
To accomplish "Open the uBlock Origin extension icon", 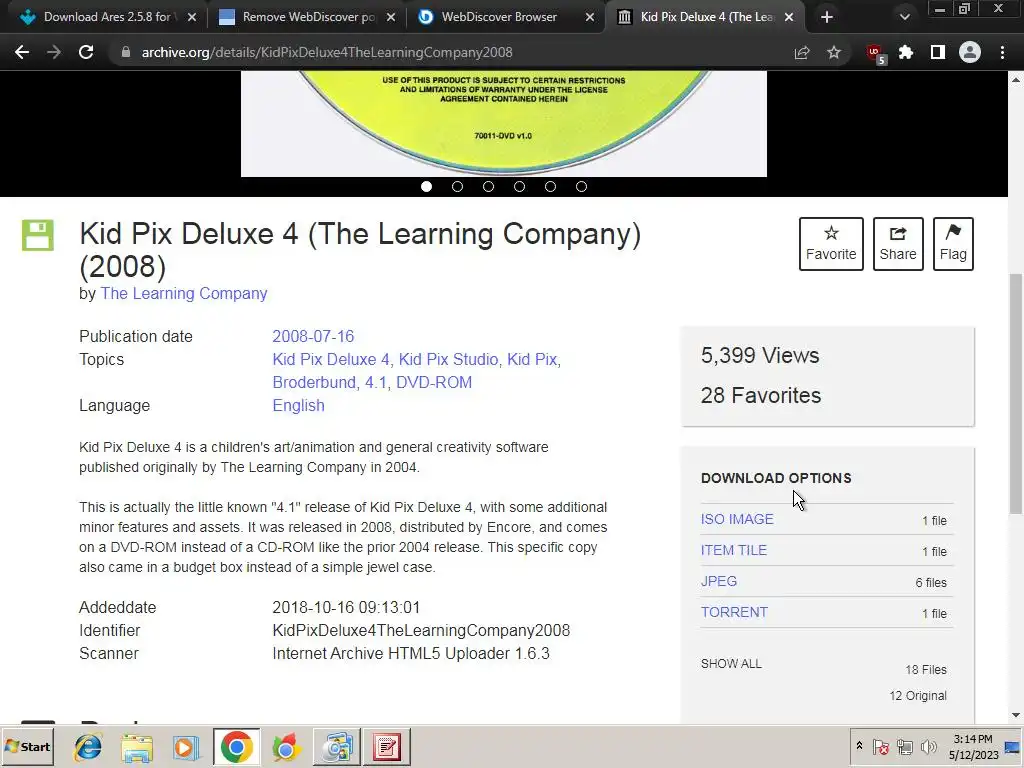I will tap(875, 54).
